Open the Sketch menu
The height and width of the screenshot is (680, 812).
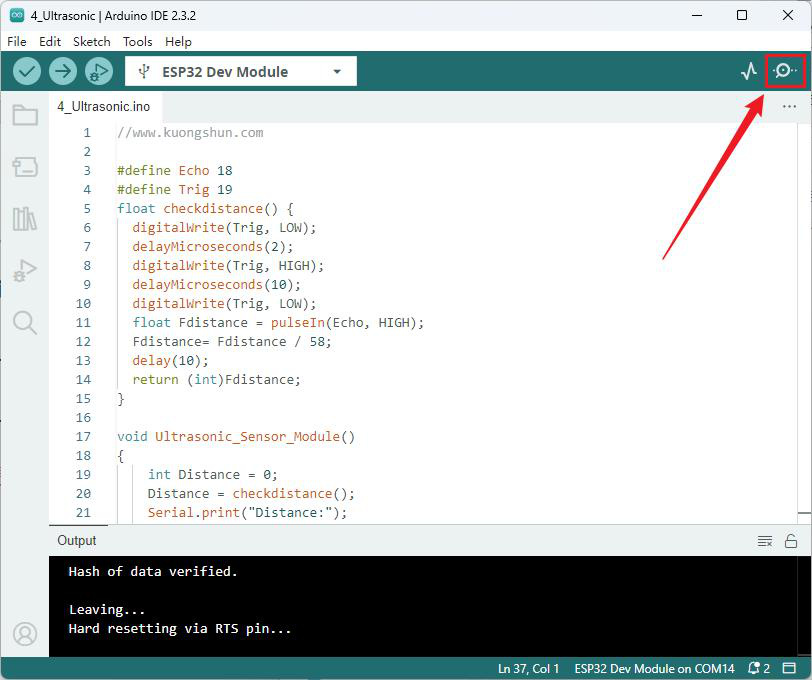click(92, 41)
